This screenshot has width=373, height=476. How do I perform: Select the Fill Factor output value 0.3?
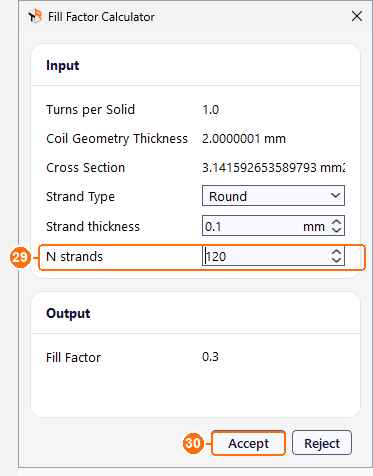click(210, 357)
